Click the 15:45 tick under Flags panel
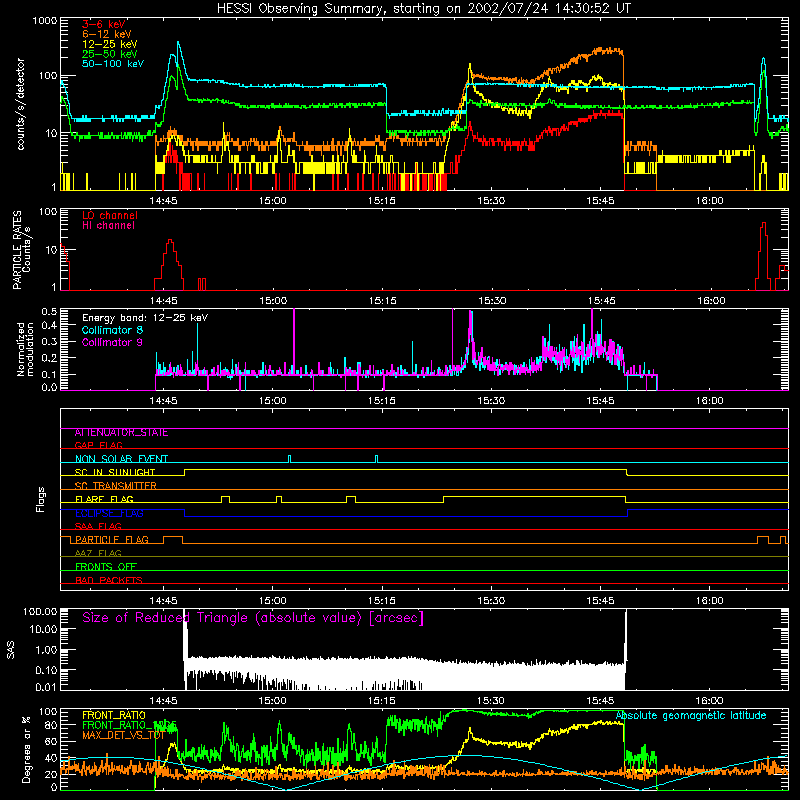Image resolution: width=800 pixels, height=800 pixels. tap(601, 601)
